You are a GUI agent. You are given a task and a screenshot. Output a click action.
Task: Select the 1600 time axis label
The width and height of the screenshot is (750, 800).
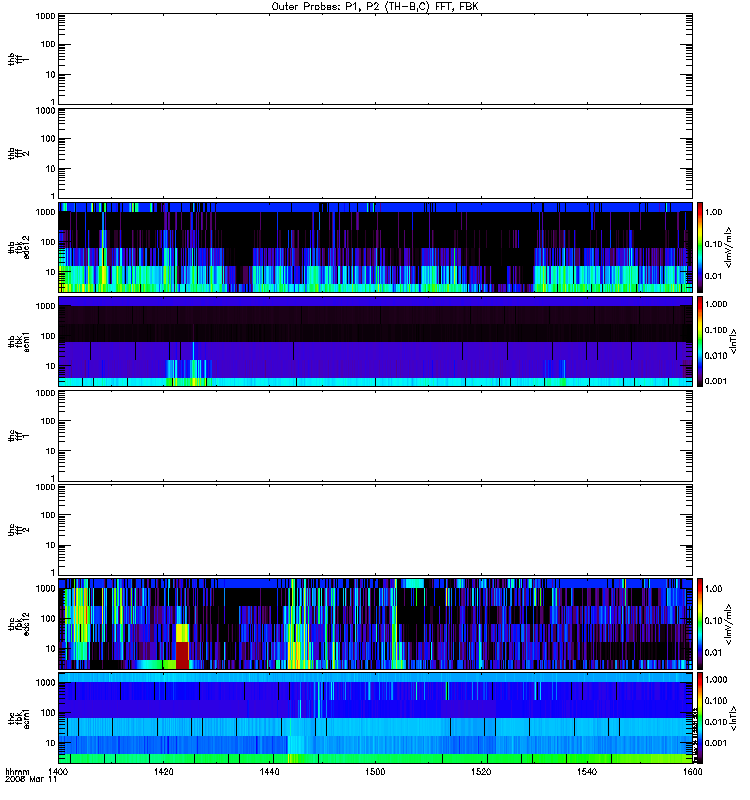(x=692, y=771)
